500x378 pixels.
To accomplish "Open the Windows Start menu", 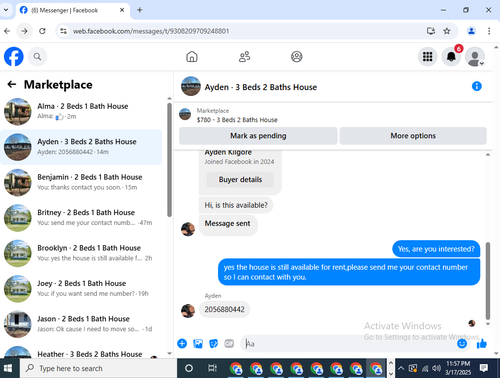I will [x=8, y=368].
